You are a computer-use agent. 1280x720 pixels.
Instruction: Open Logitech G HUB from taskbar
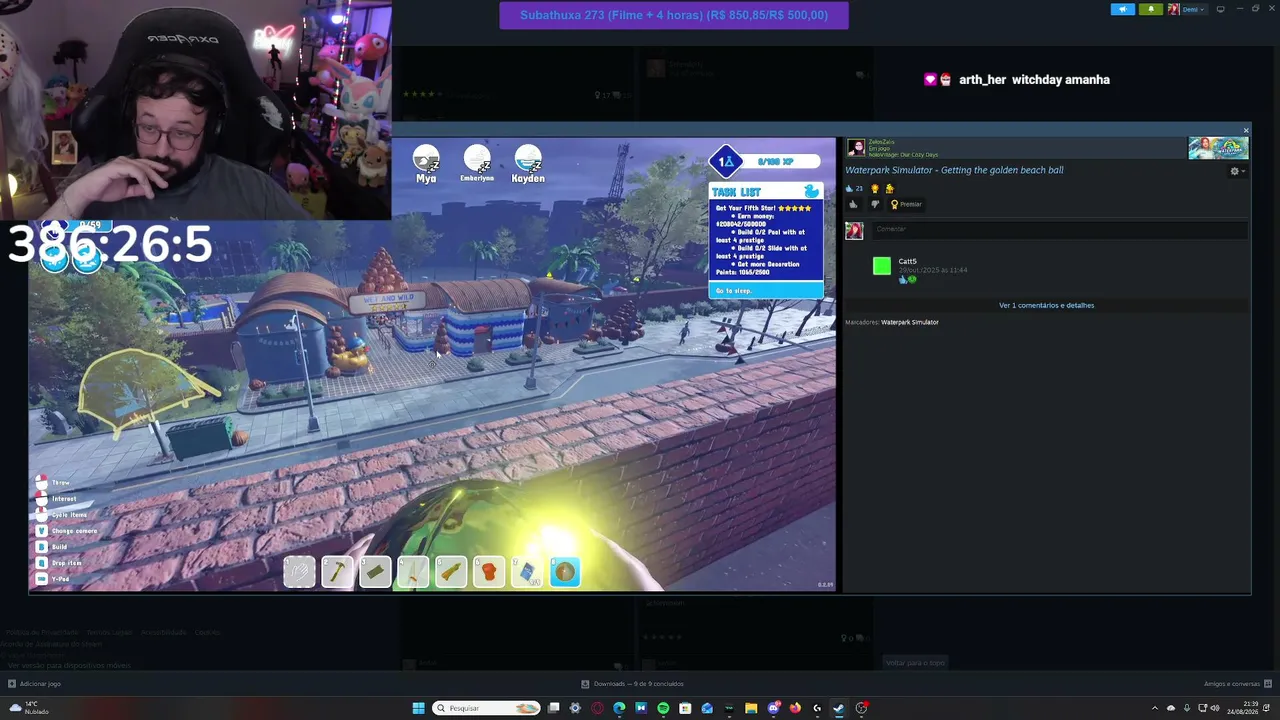pos(817,708)
